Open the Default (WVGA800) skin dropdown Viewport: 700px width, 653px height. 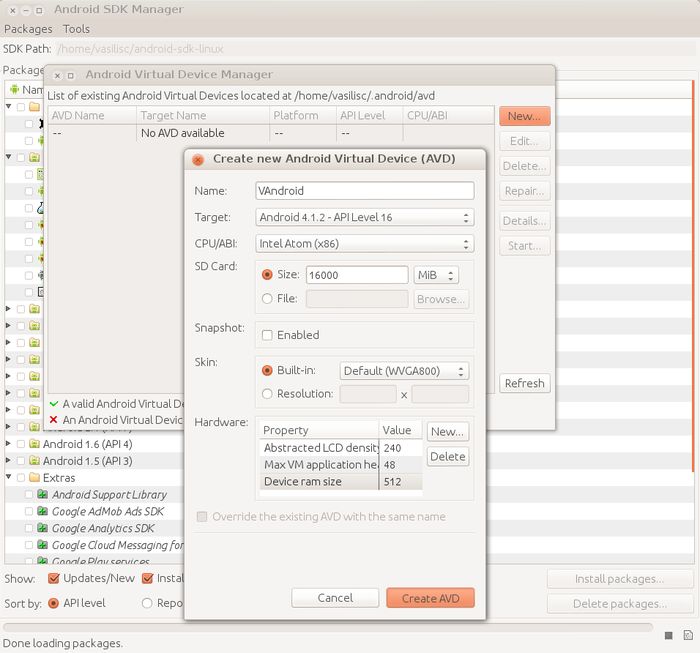404,371
